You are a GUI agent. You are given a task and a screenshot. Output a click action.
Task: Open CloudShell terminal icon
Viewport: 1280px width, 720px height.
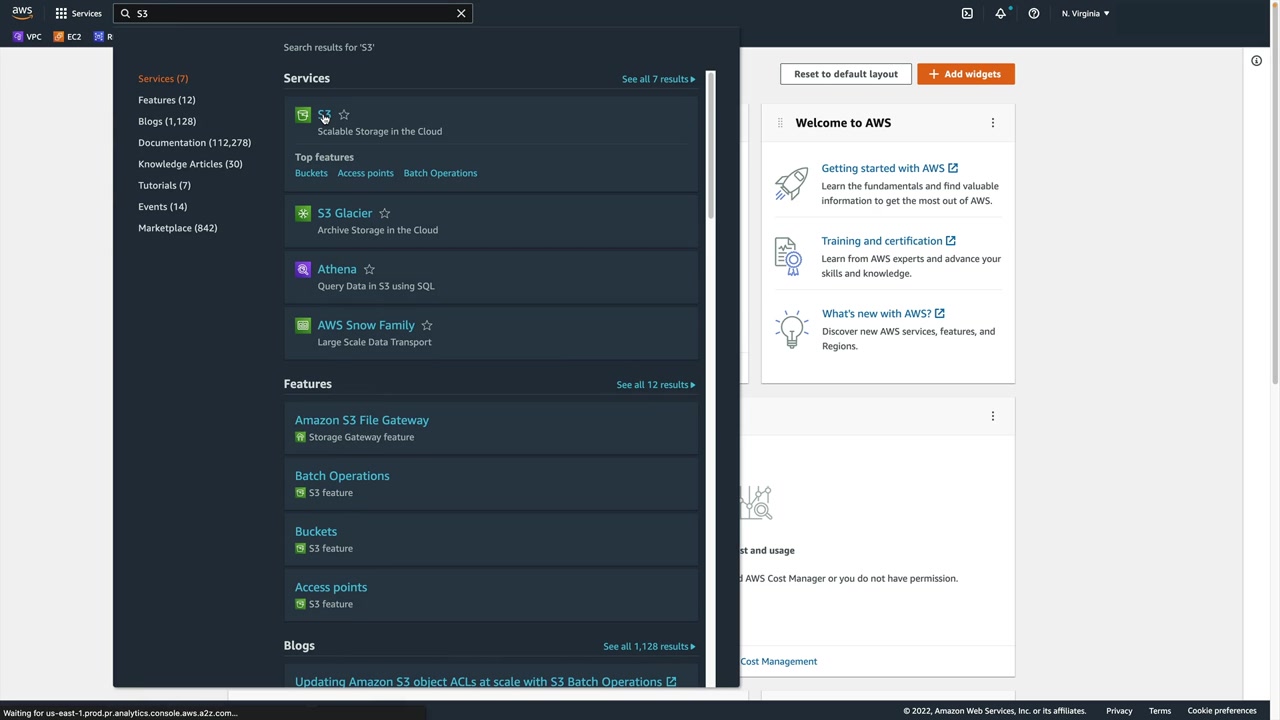[x=967, y=13]
